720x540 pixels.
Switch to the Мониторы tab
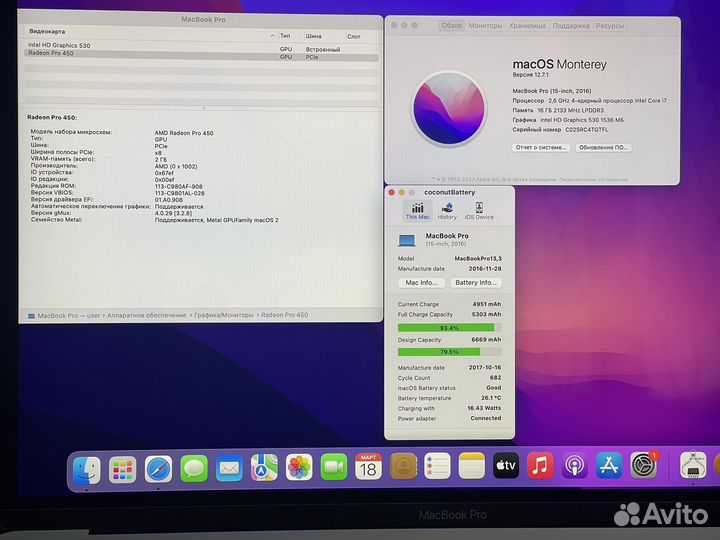click(485, 26)
